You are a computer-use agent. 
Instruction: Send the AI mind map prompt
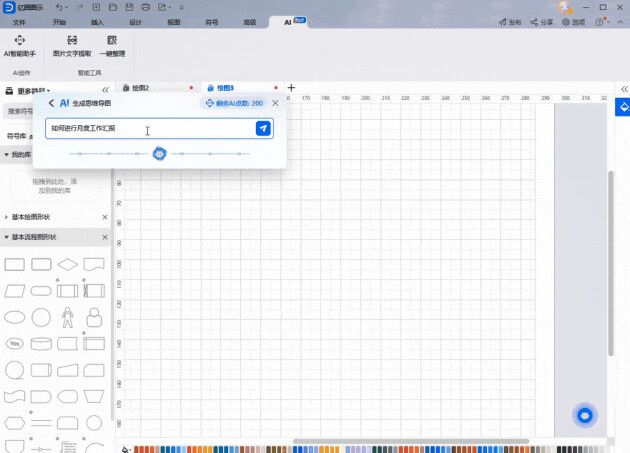pyautogui.click(x=262, y=129)
